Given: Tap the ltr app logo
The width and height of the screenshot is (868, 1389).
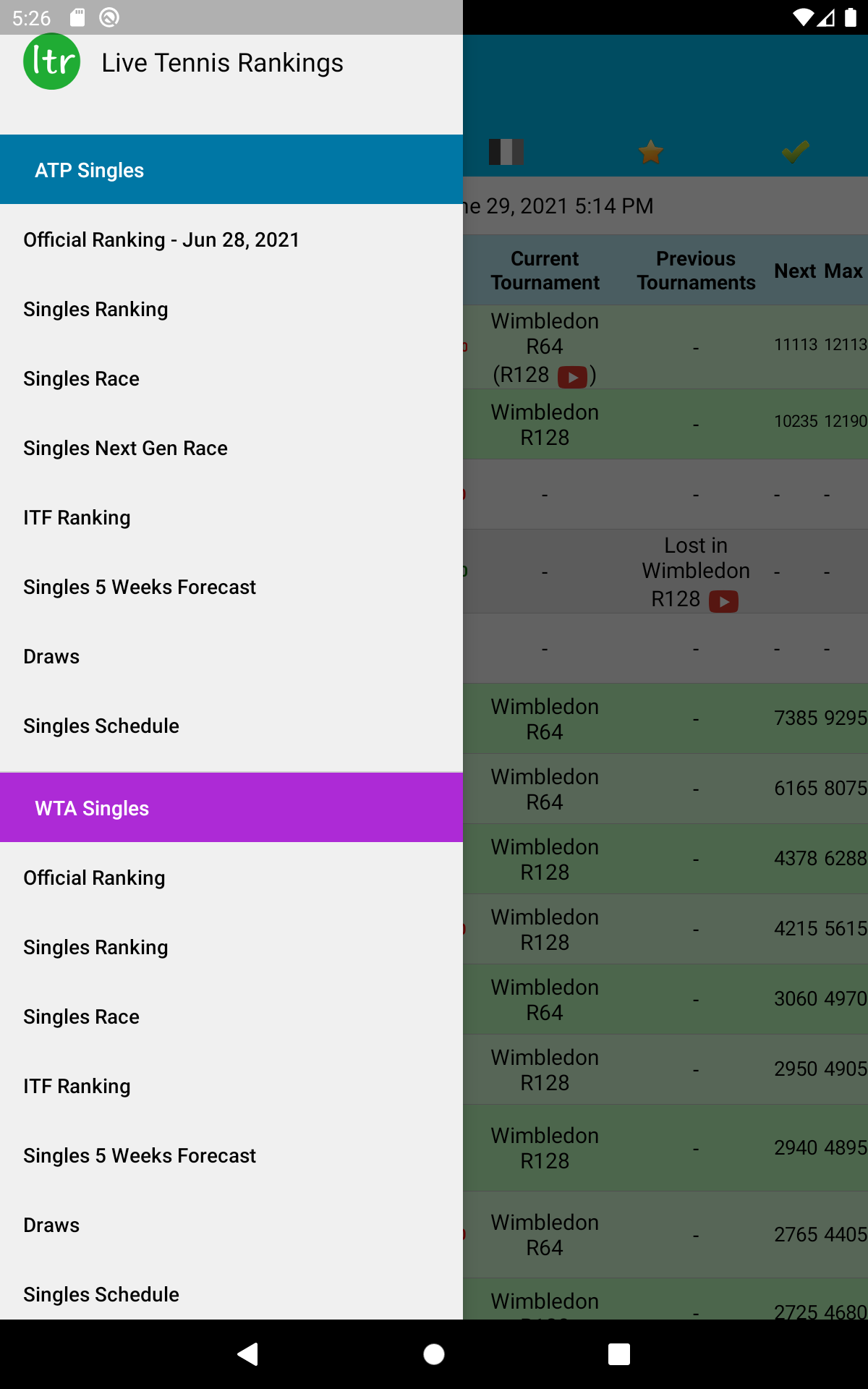Looking at the screenshot, I should [52, 61].
